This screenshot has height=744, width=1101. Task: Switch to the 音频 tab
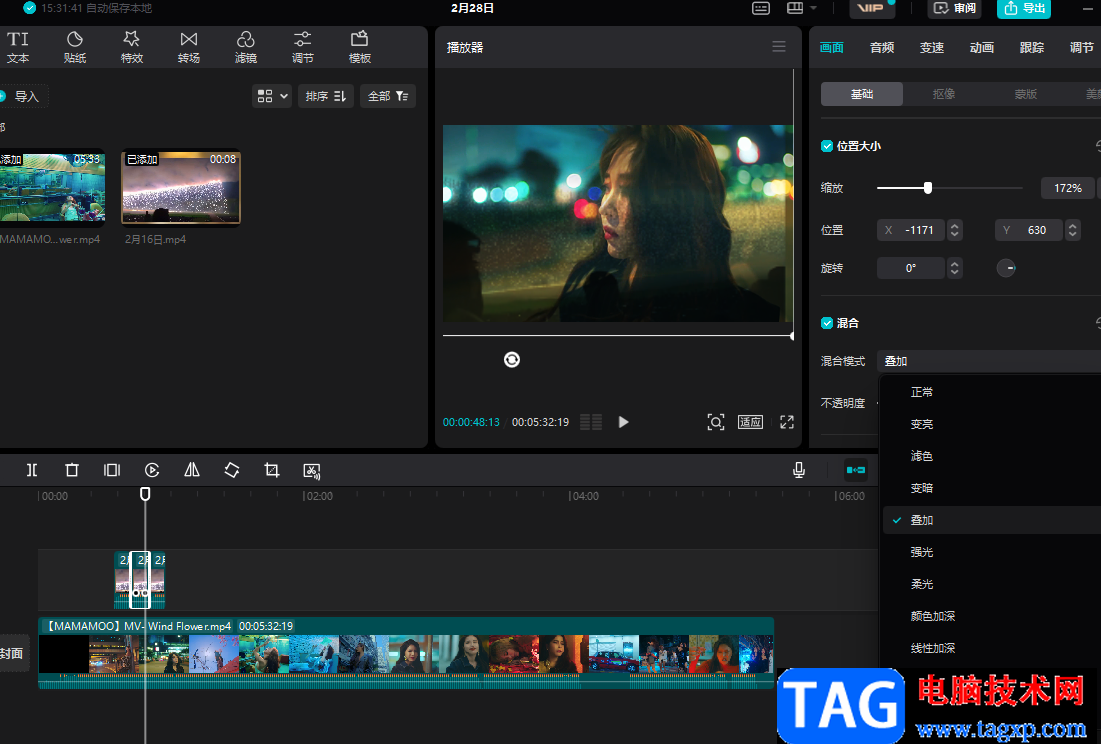click(x=882, y=47)
